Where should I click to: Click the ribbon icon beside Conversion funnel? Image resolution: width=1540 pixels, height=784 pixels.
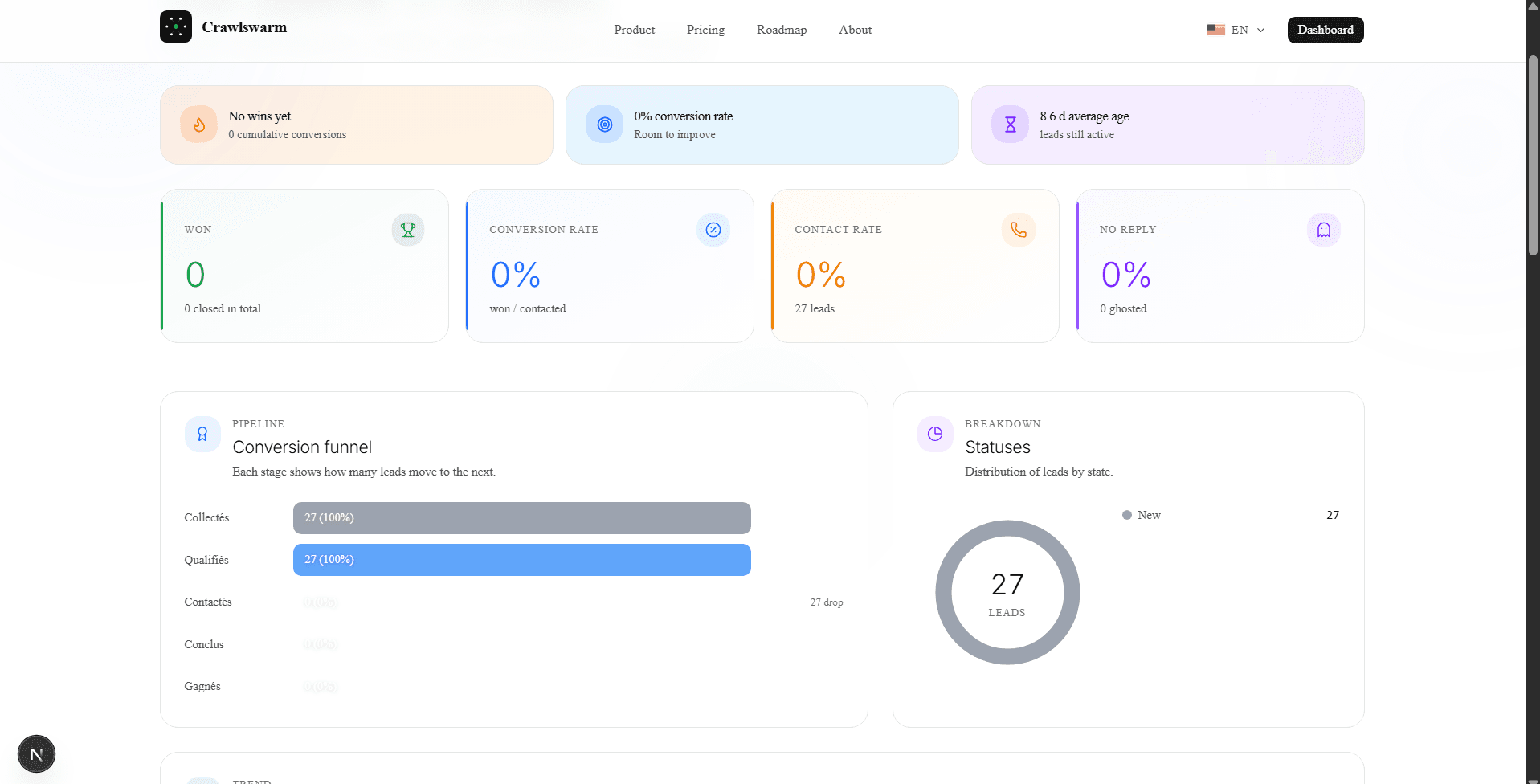tap(202, 434)
